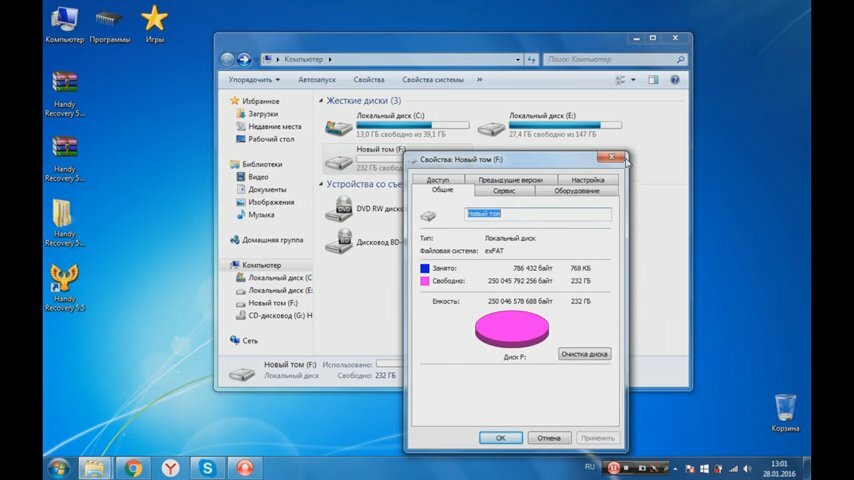Select Handy Recovery 5.5 shortcut with bird icon
The image size is (854, 480).
(64, 288)
